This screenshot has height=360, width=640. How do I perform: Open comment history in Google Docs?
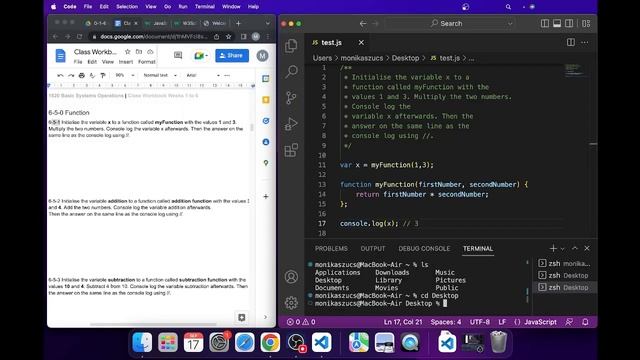click(178, 55)
